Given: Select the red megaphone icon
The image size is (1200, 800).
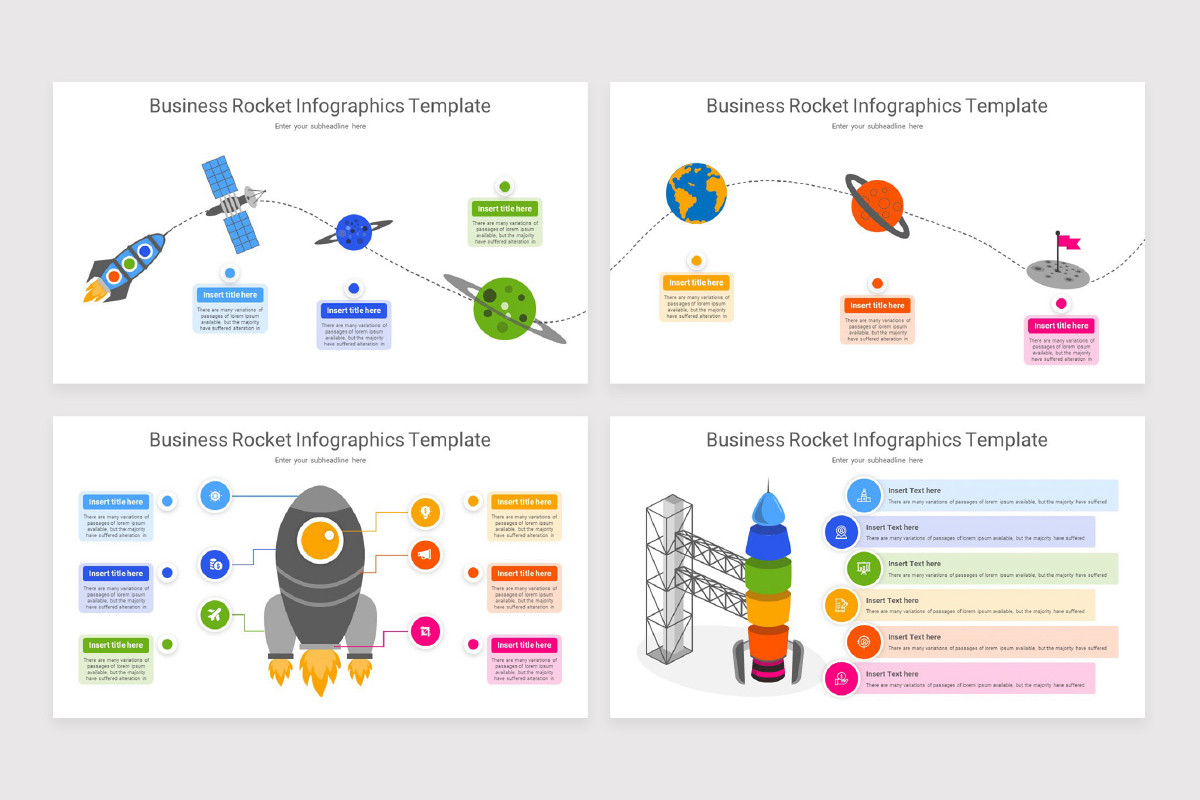Looking at the screenshot, I should (x=424, y=555).
